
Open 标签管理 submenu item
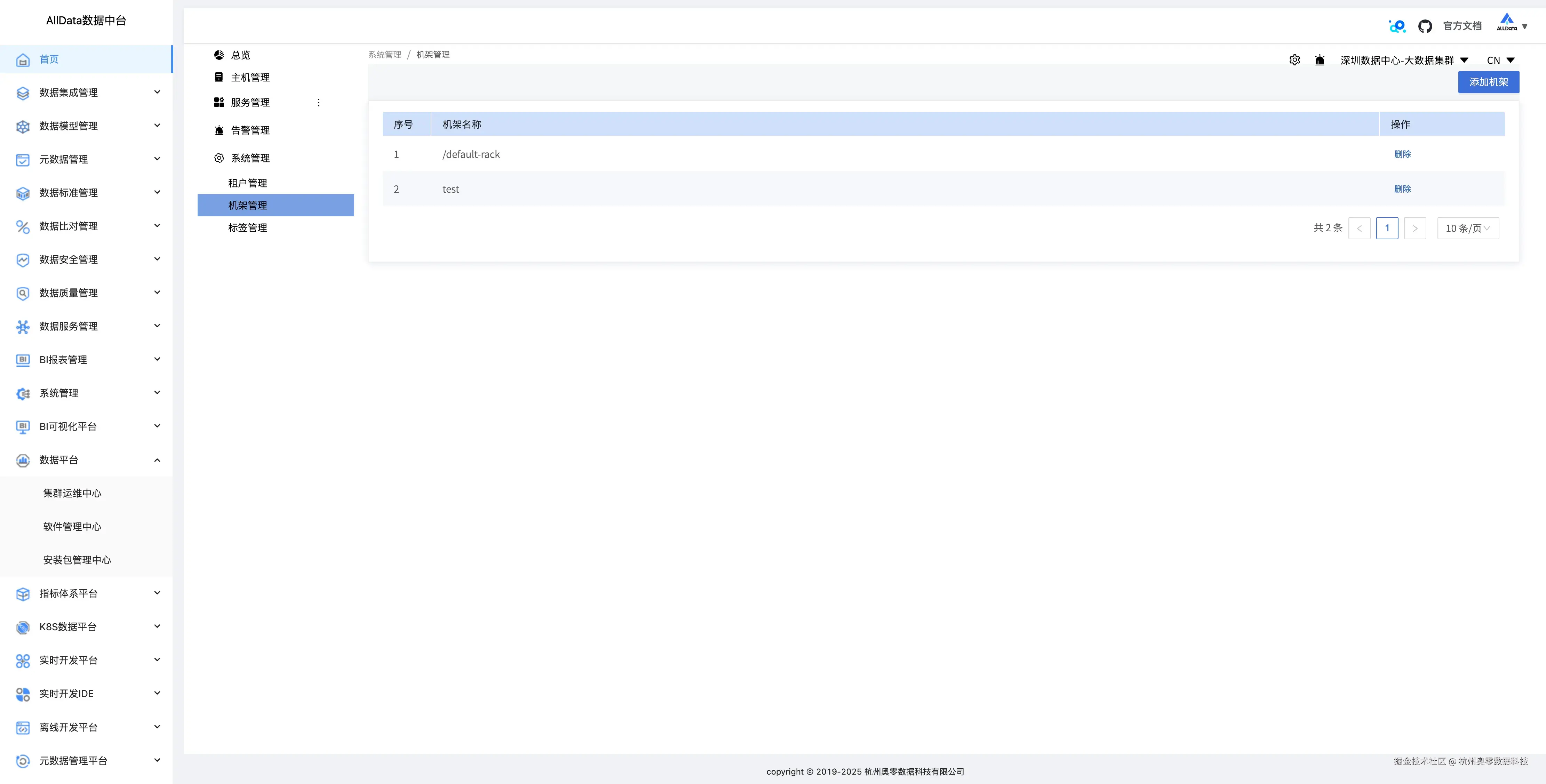pyautogui.click(x=247, y=227)
